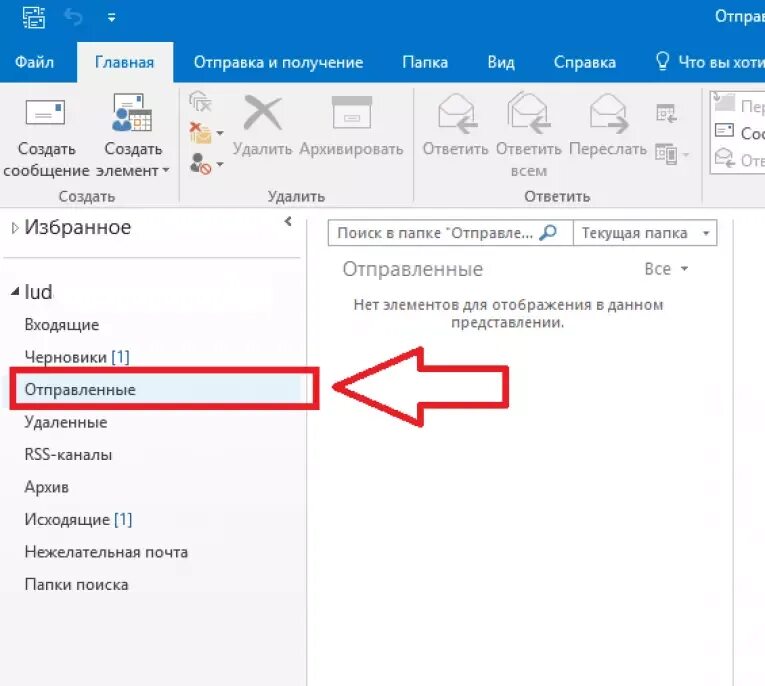Click the Junk mail person icon

[x=200, y=163]
